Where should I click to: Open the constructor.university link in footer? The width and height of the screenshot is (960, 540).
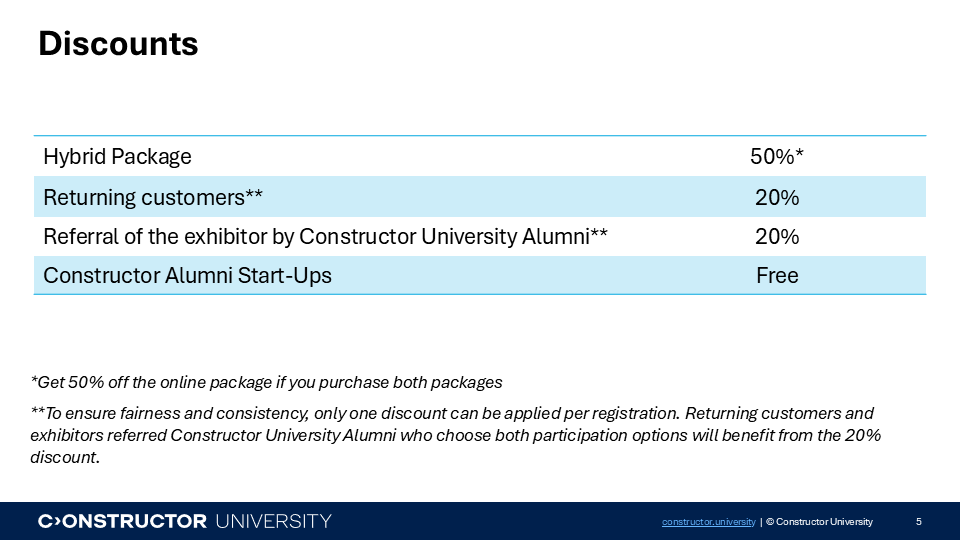pyautogui.click(x=708, y=522)
